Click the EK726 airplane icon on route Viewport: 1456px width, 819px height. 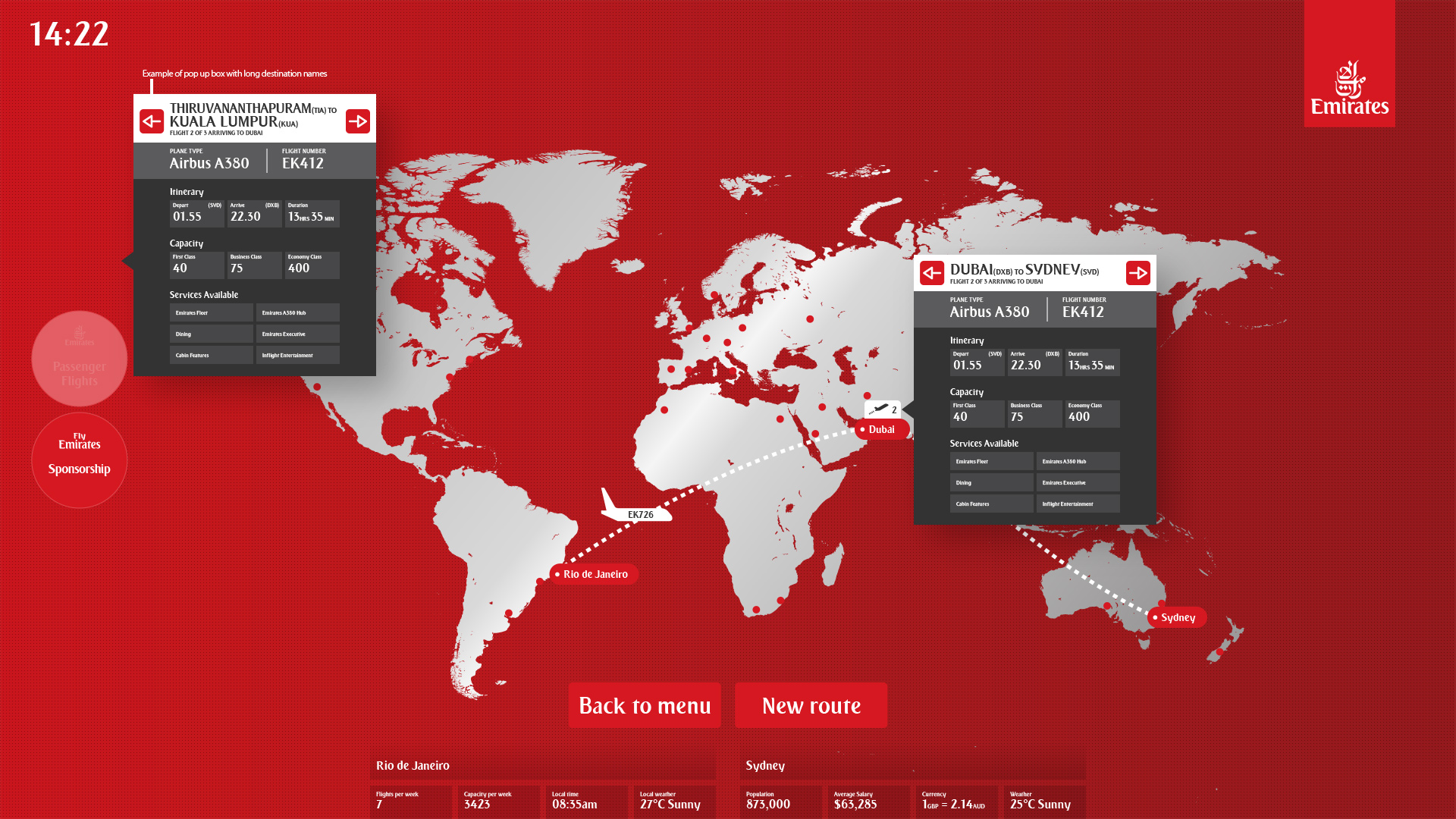coord(635,510)
